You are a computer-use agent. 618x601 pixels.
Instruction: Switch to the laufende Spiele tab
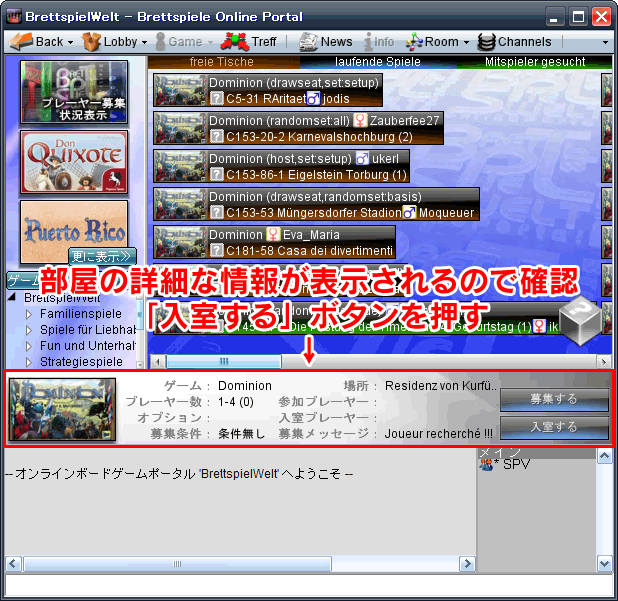(378, 62)
